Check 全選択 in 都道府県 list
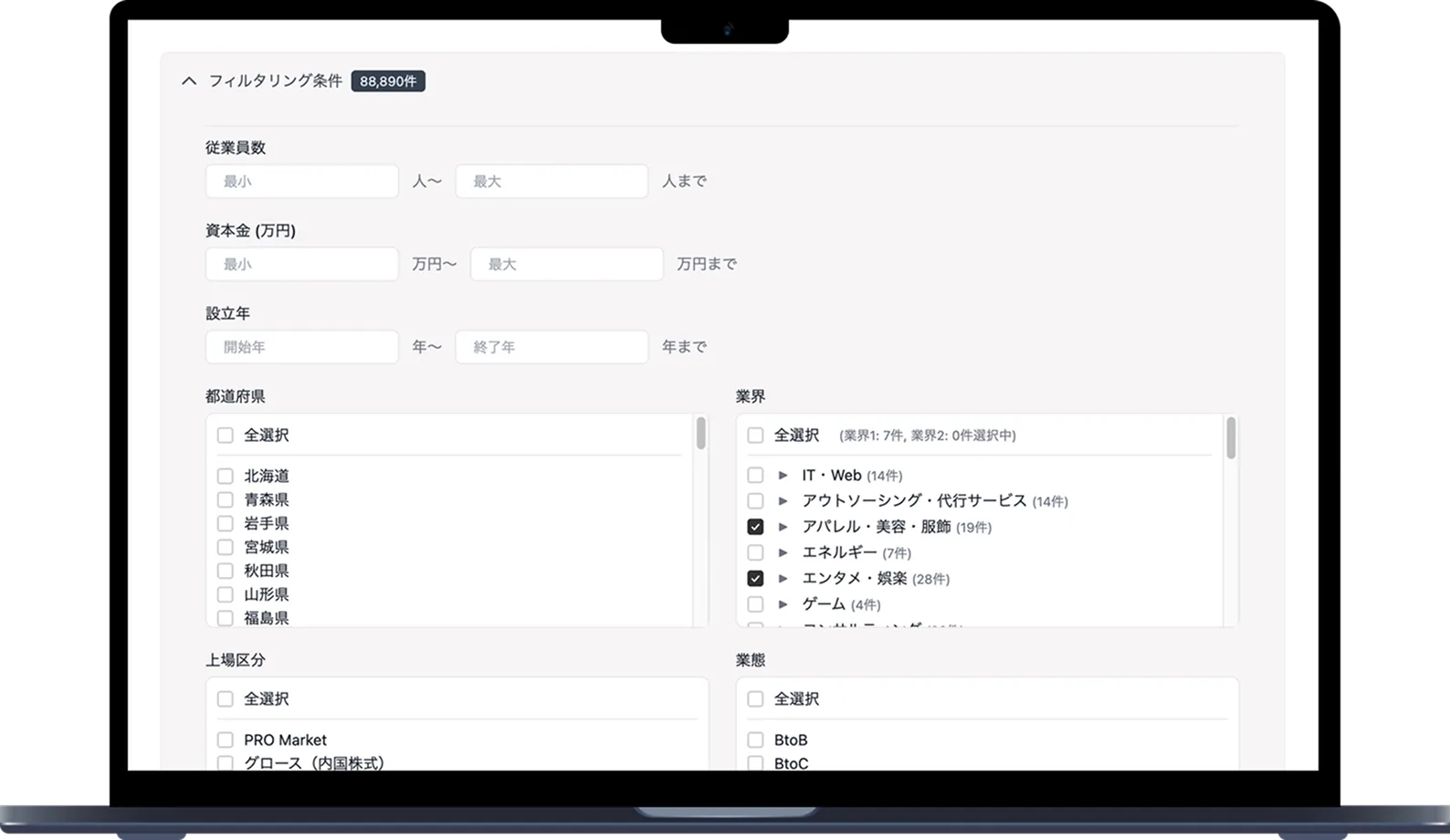 click(x=226, y=436)
